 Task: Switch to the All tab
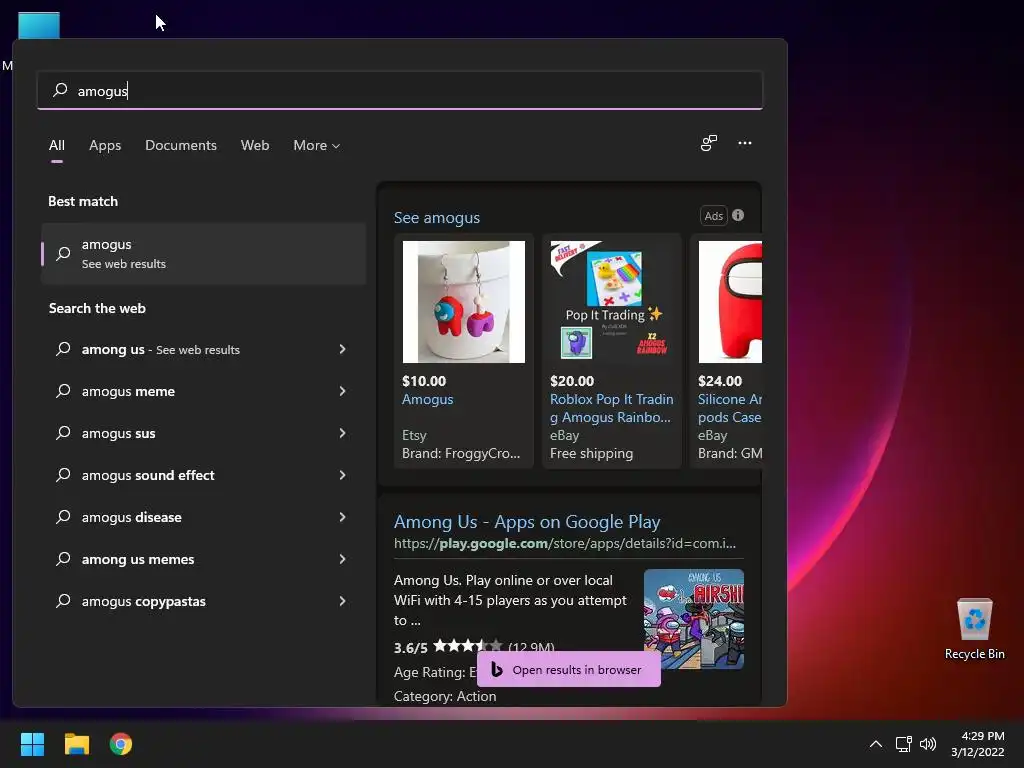[x=57, y=145]
